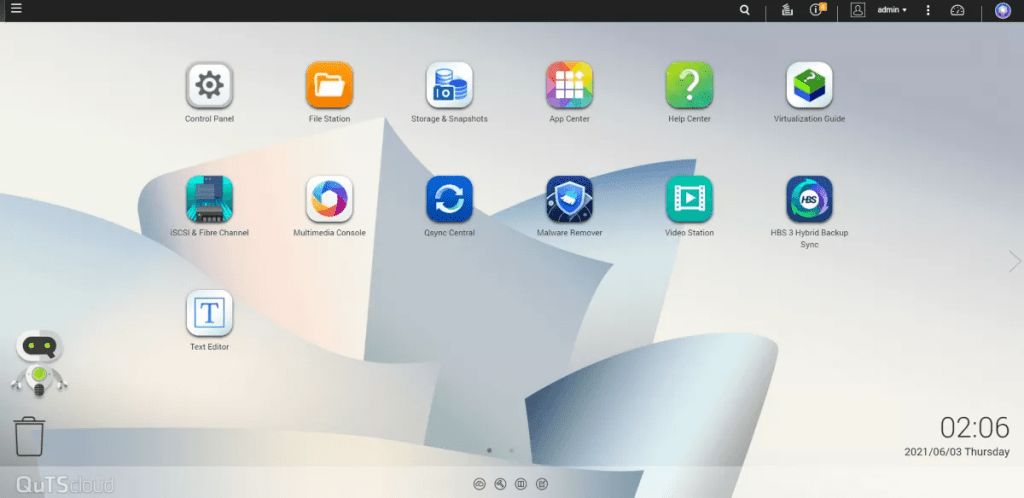Launch the Multimedia Console

[x=329, y=199]
